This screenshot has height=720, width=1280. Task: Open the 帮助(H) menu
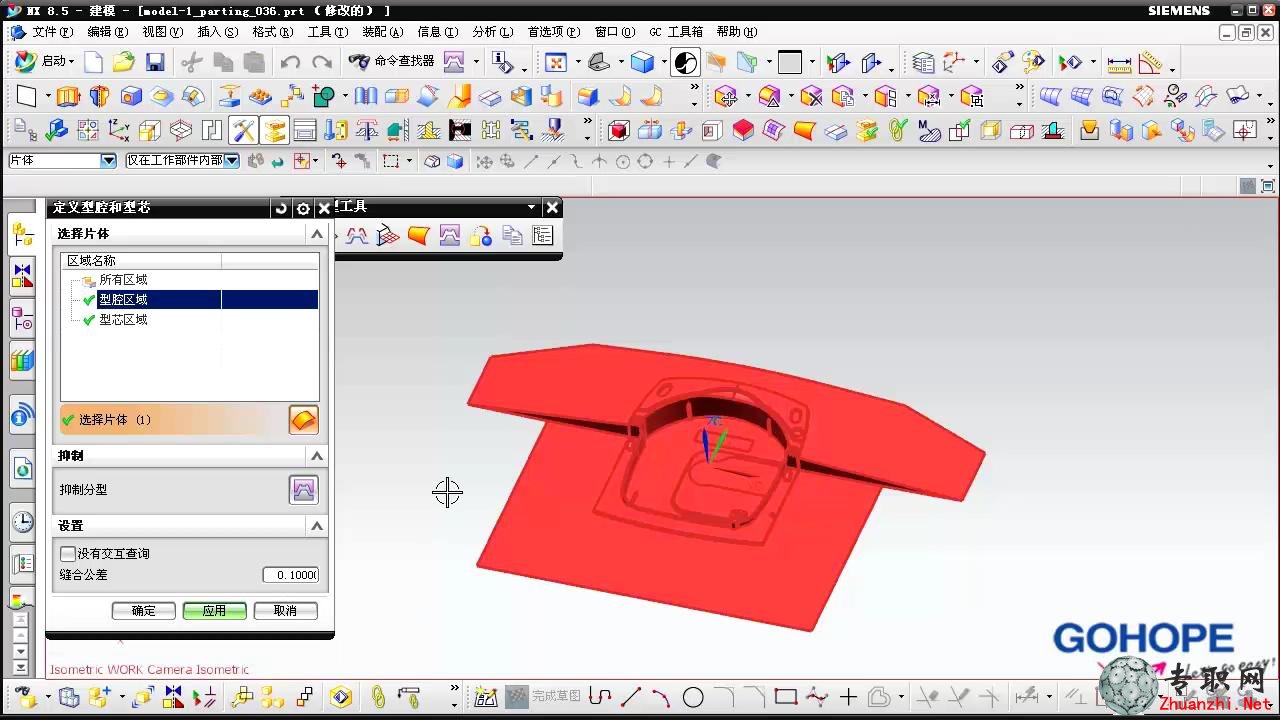click(737, 32)
